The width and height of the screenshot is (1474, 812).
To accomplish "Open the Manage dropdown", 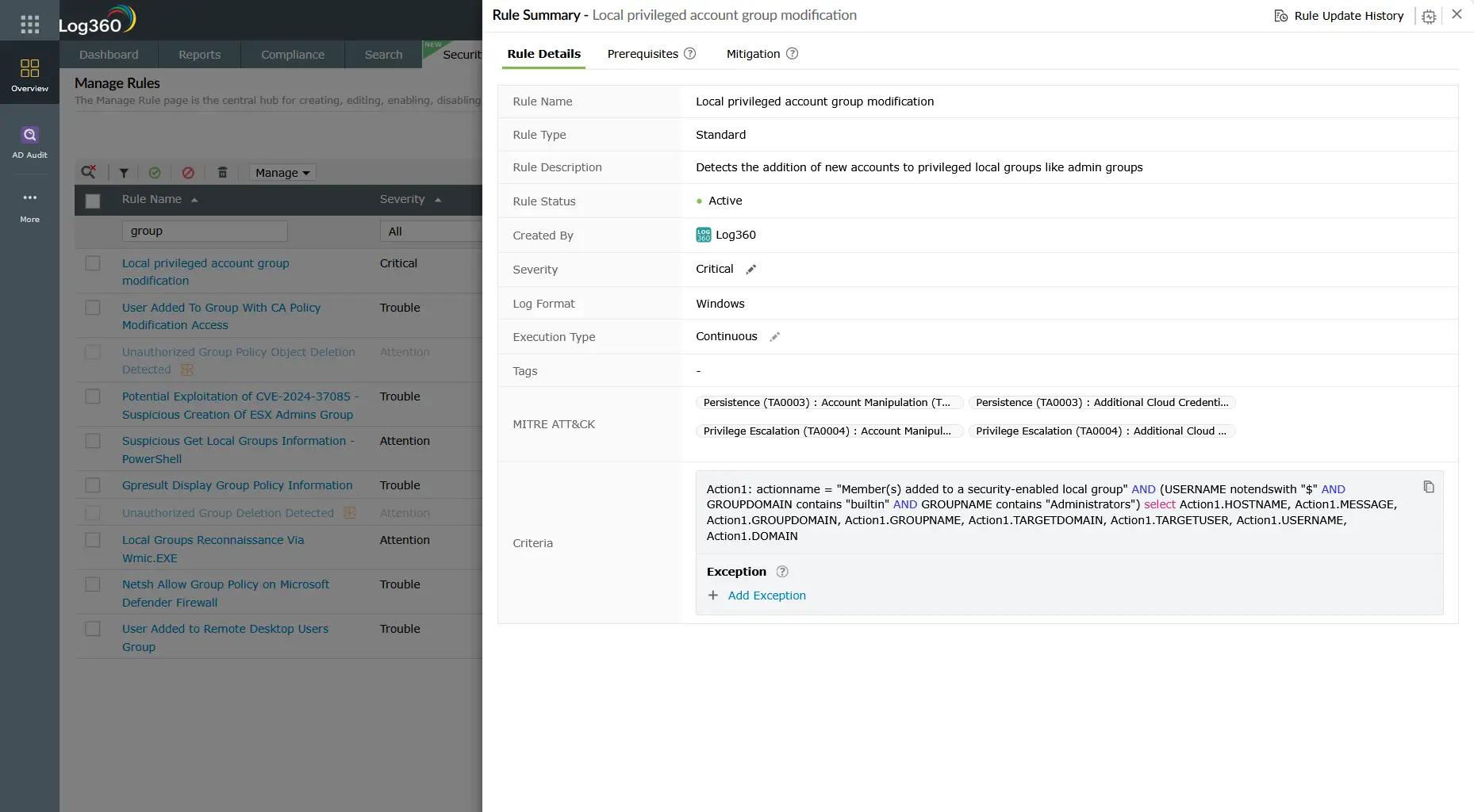I will [282, 172].
